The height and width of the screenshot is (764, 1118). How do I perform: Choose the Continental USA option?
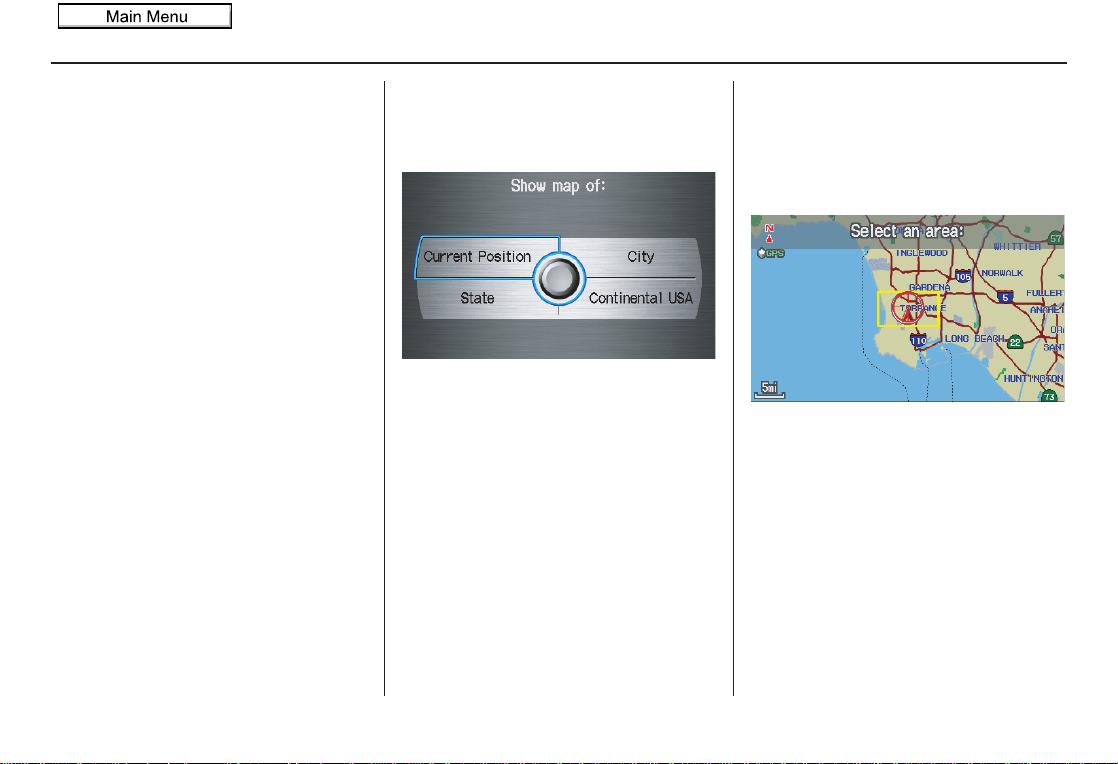point(640,298)
